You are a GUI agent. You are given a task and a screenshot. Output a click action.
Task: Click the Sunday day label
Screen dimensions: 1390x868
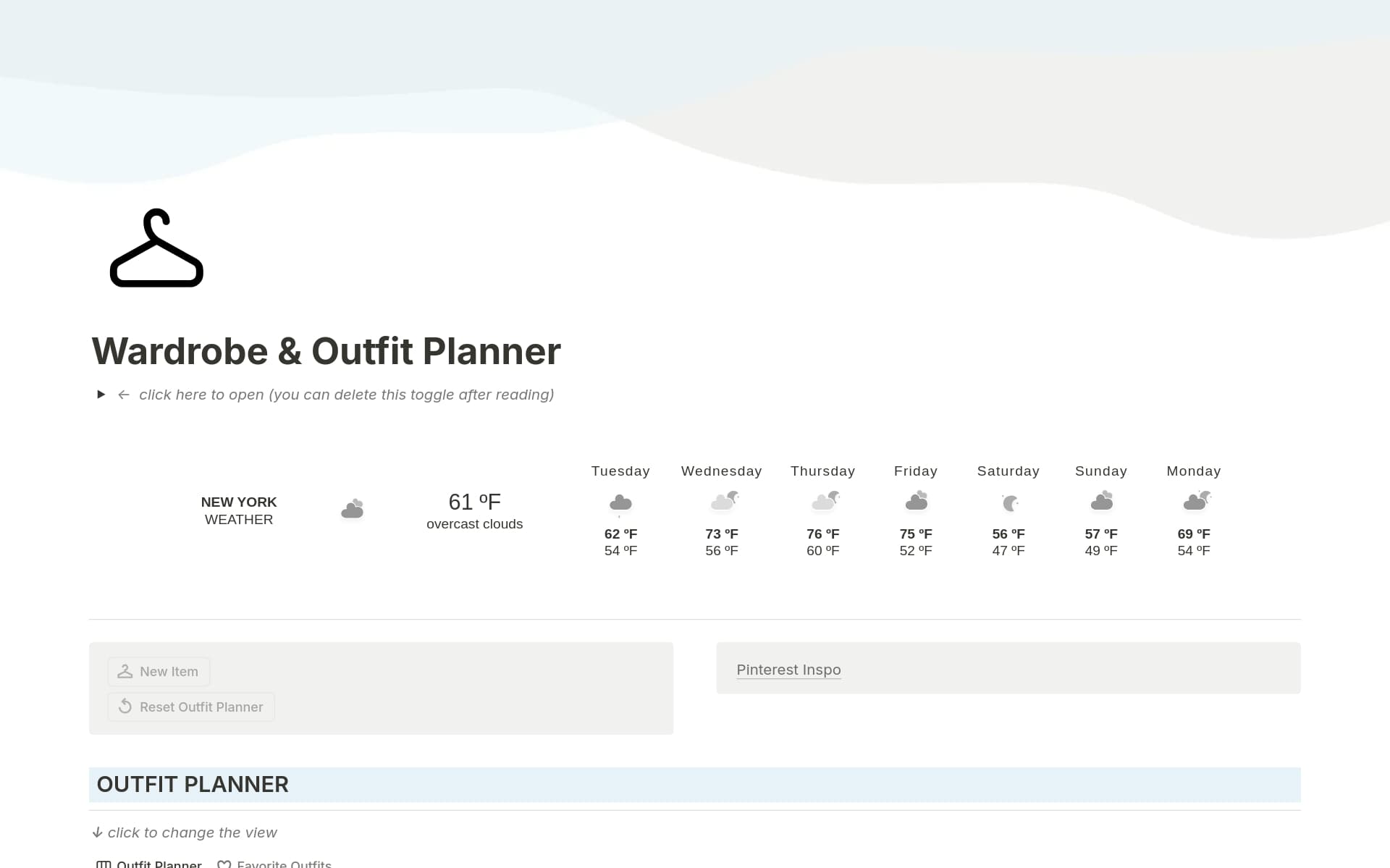1101,471
